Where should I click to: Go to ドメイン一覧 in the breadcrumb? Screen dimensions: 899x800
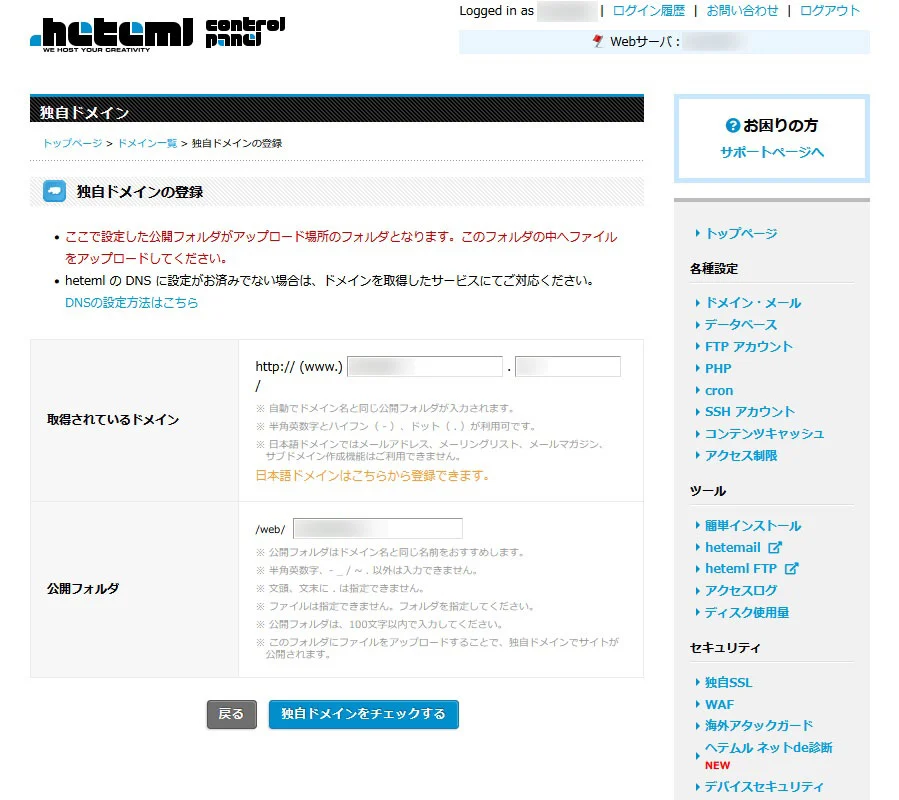147,143
